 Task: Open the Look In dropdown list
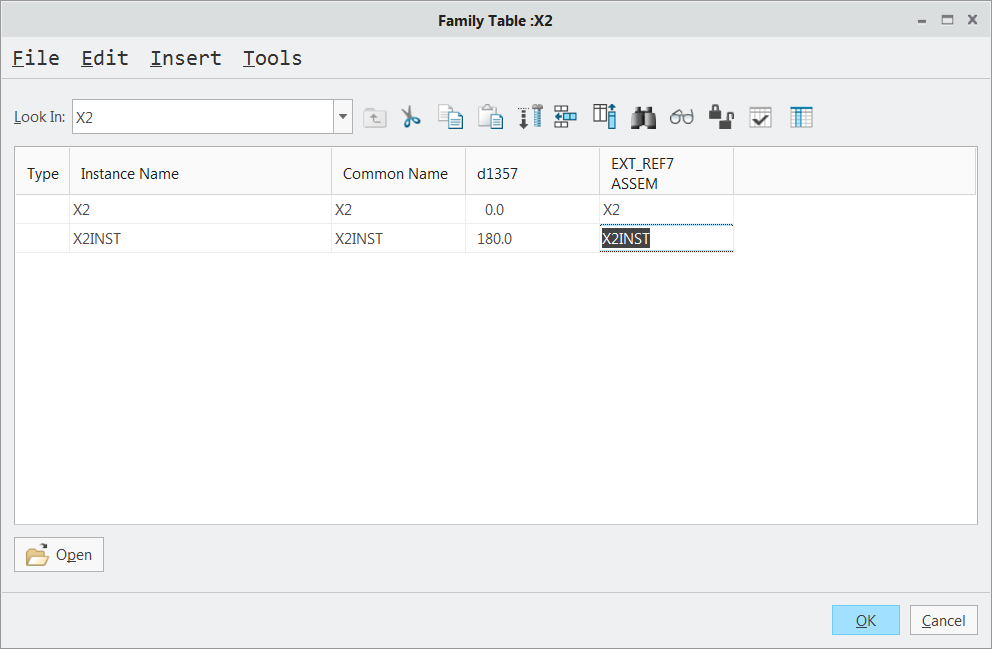click(342, 117)
